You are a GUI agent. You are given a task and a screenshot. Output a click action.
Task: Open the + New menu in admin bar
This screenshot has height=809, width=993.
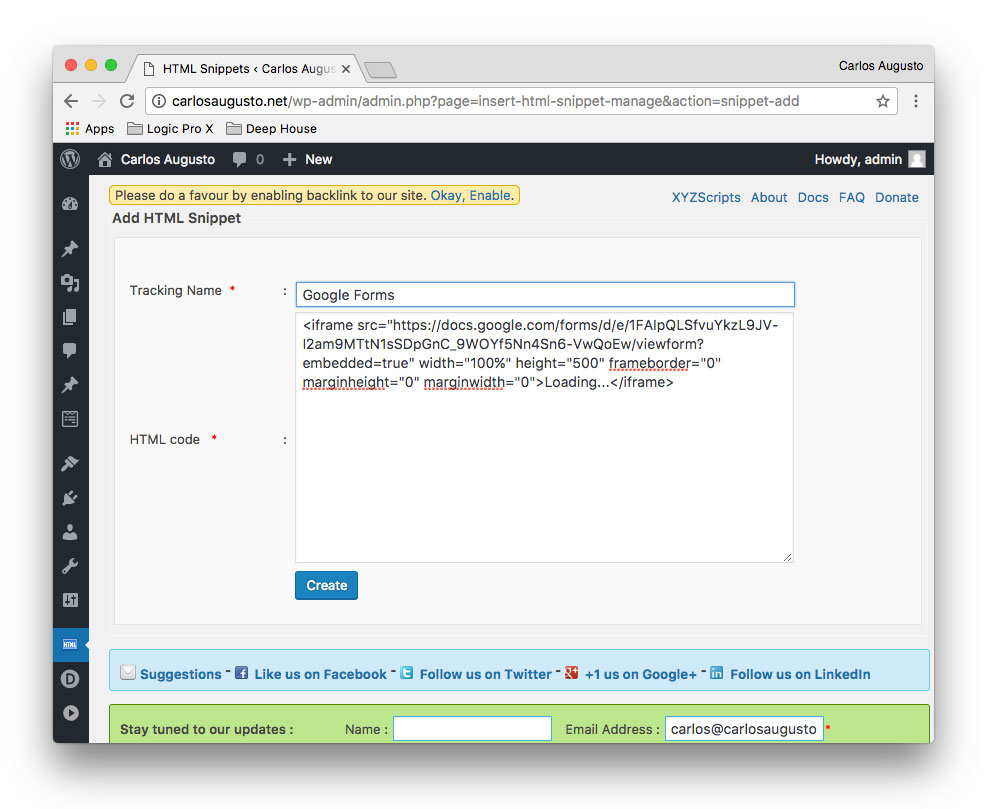pos(308,159)
